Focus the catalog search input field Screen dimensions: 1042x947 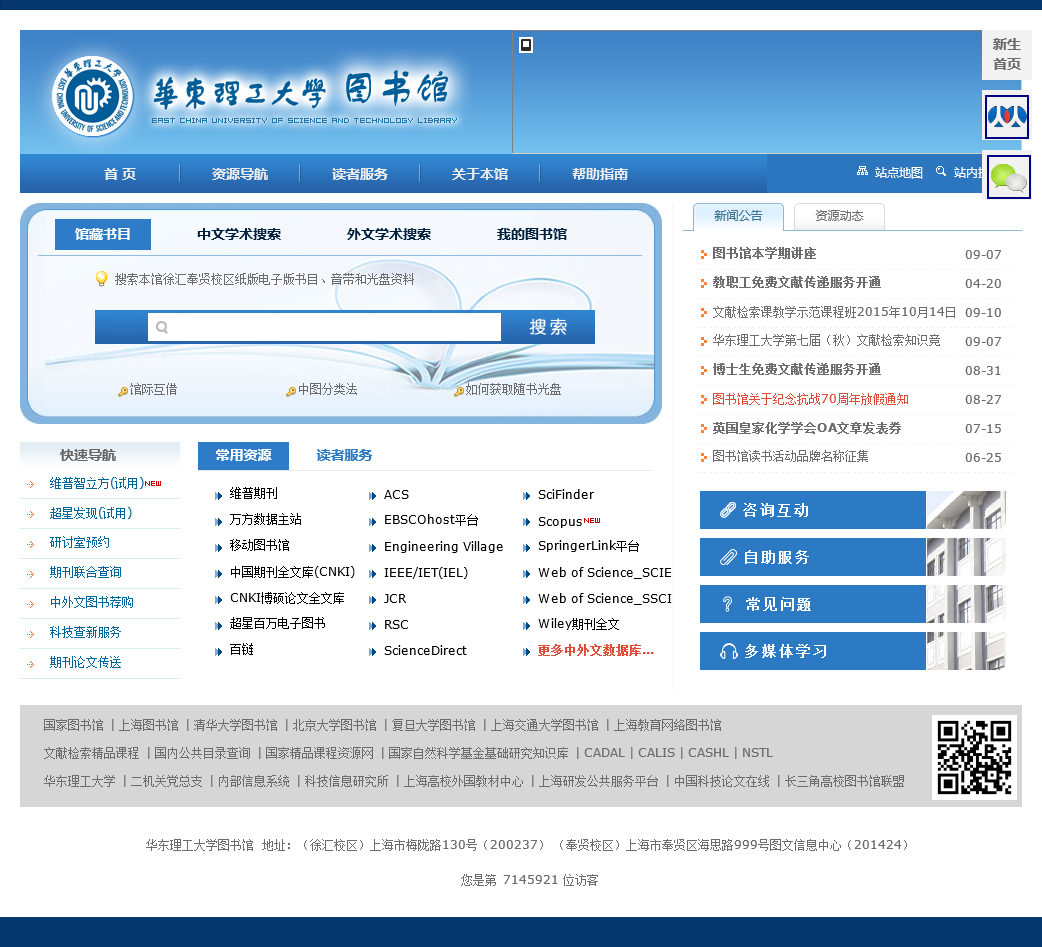(324, 327)
